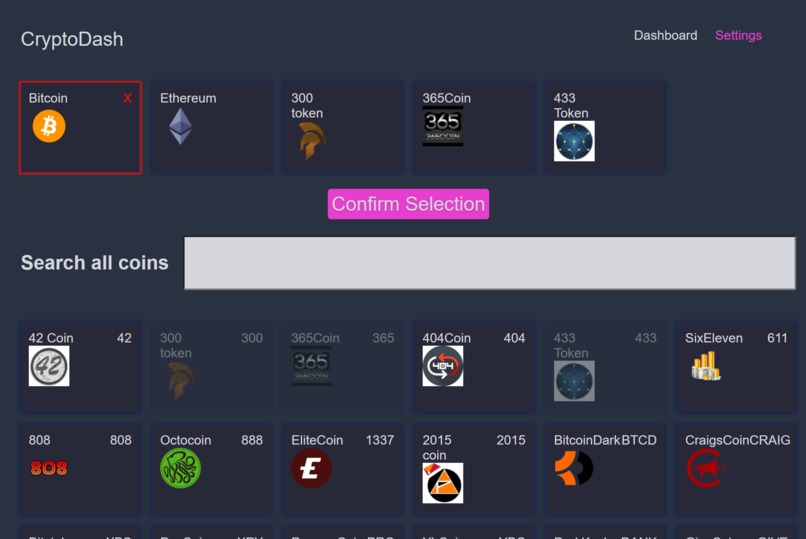Click the 404 ticker symbol

[514, 338]
